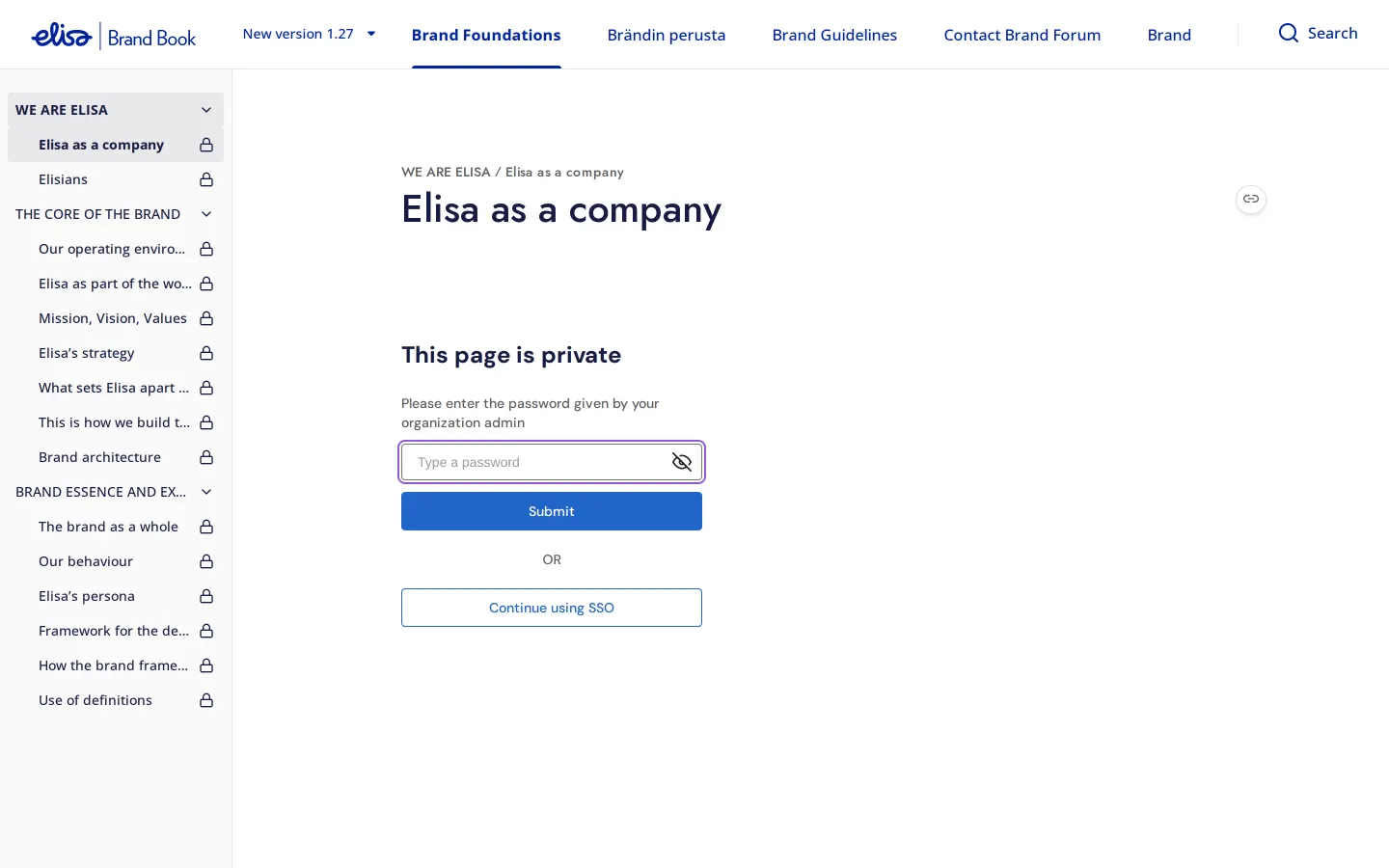Switch to the Brand Guidelines tab
The width and height of the screenshot is (1389, 868).
tap(834, 35)
